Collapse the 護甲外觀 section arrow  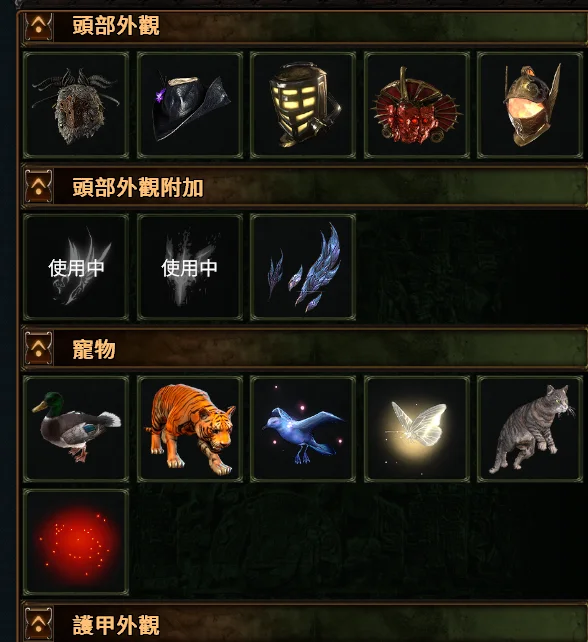point(38,625)
